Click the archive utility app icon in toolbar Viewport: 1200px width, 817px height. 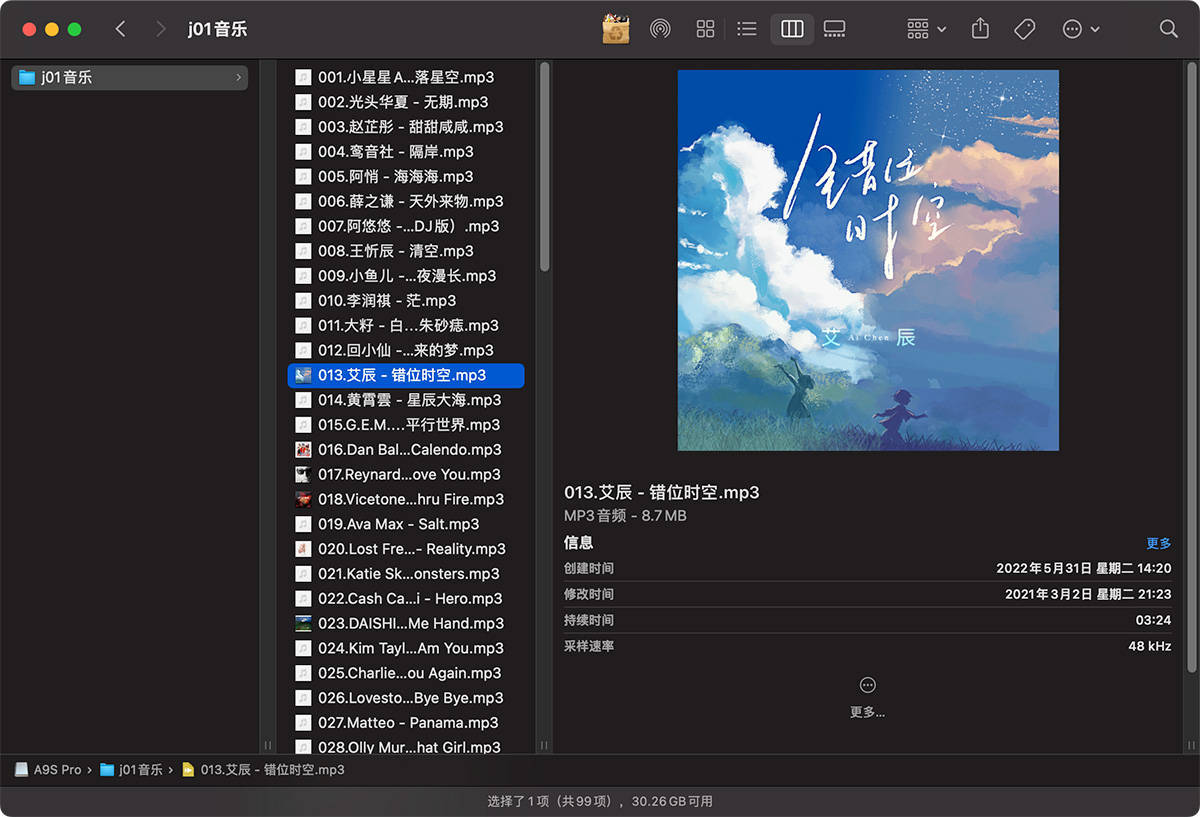pos(615,29)
